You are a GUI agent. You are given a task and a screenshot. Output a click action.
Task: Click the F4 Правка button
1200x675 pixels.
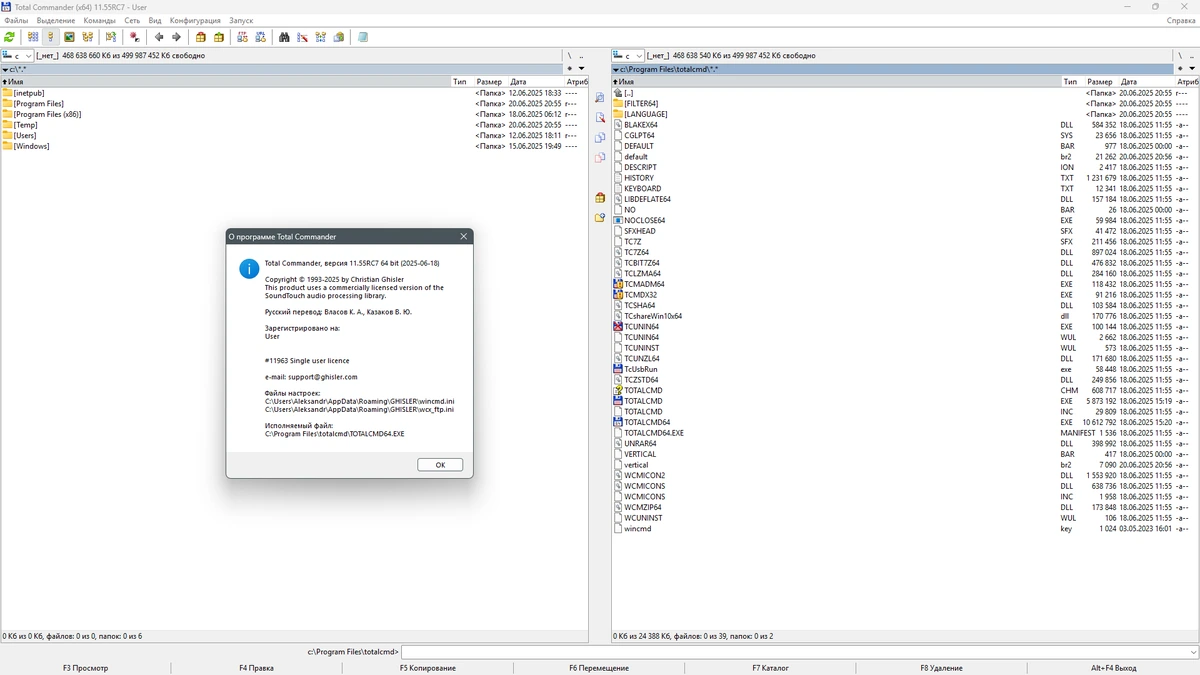[x=256, y=668]
